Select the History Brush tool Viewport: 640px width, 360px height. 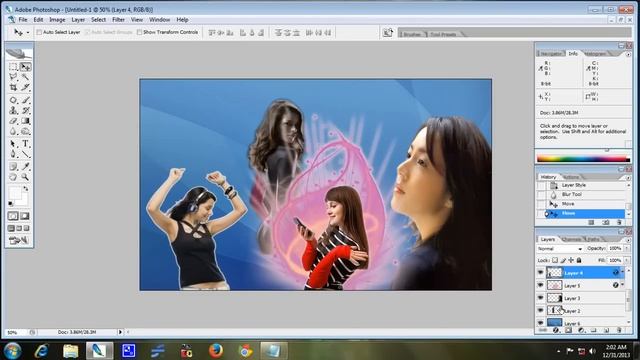click(x=25, y=111)
